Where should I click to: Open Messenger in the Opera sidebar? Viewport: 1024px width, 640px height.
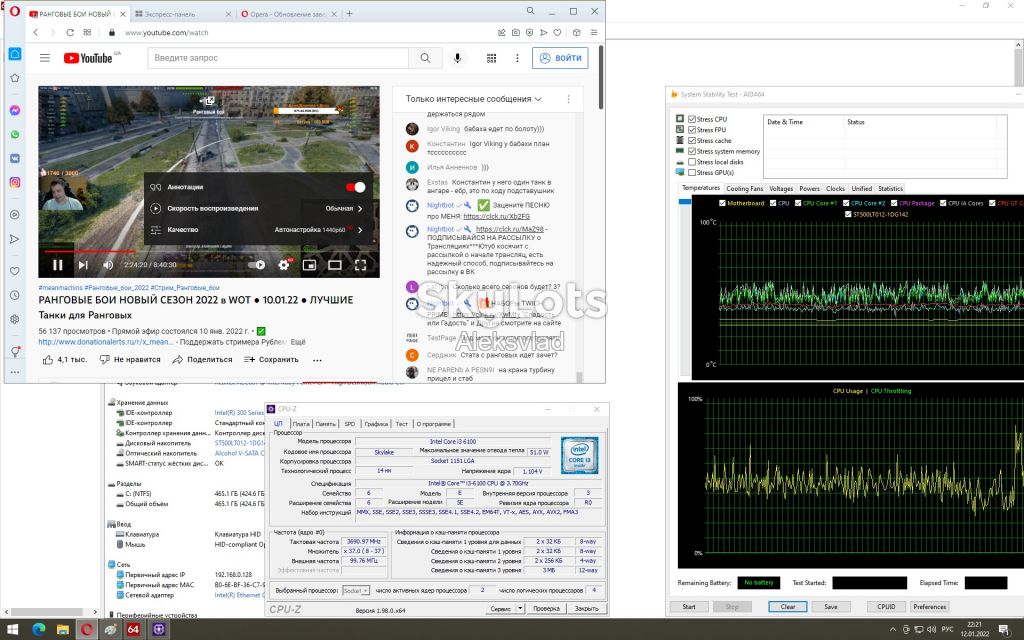(x=14, y=110)
